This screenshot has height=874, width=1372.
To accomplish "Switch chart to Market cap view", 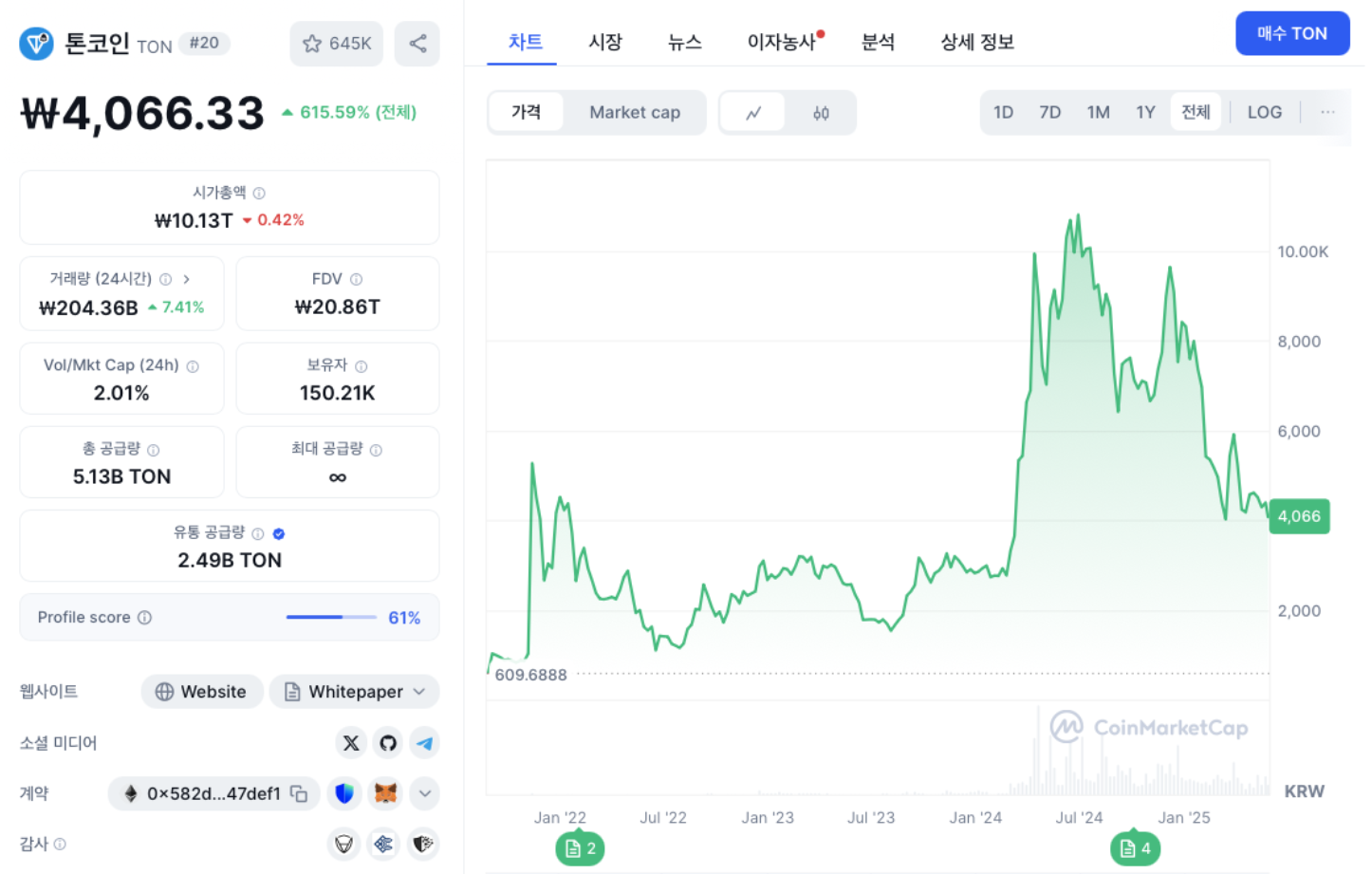I will (x=634, y=113).
